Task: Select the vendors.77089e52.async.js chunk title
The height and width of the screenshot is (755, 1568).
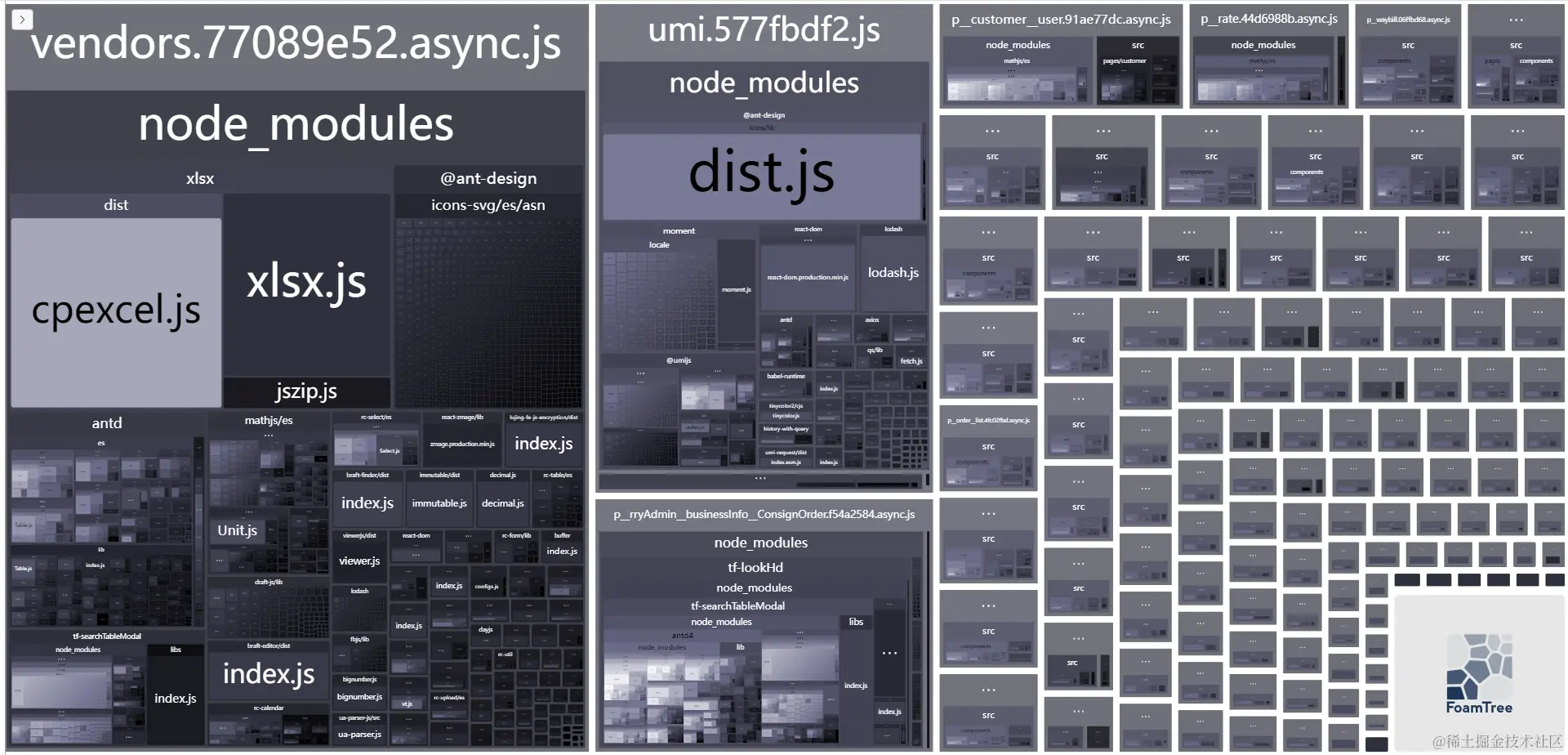Action: [x=296, y=42]
